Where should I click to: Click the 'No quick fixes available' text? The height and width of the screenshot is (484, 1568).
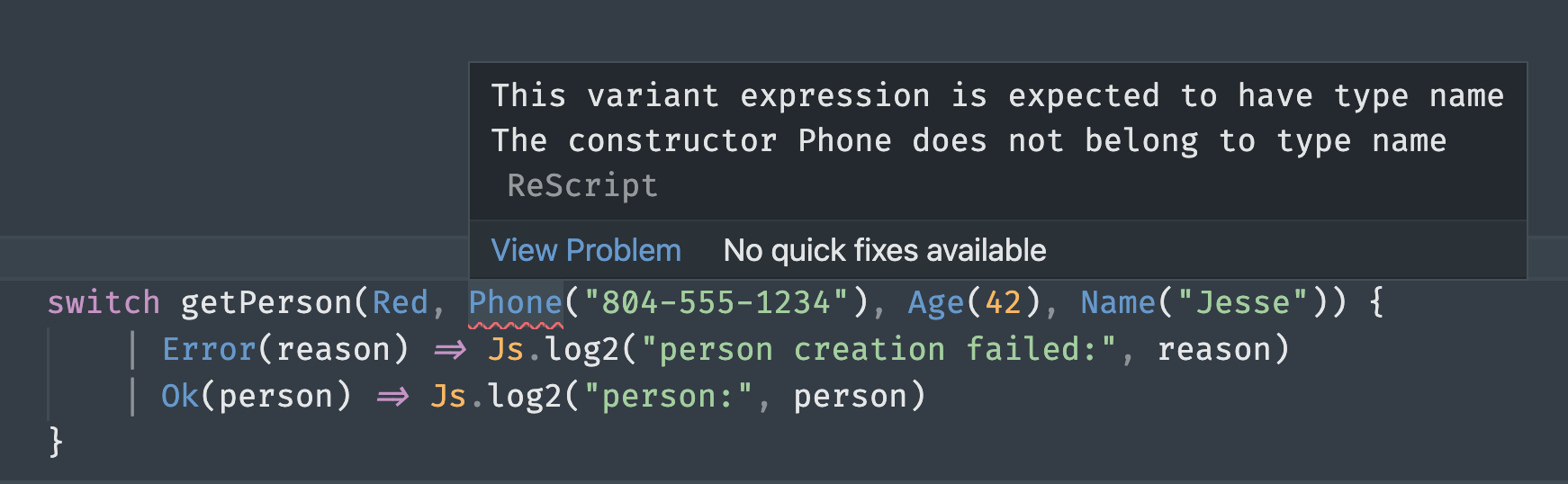(x=885, y=250)
